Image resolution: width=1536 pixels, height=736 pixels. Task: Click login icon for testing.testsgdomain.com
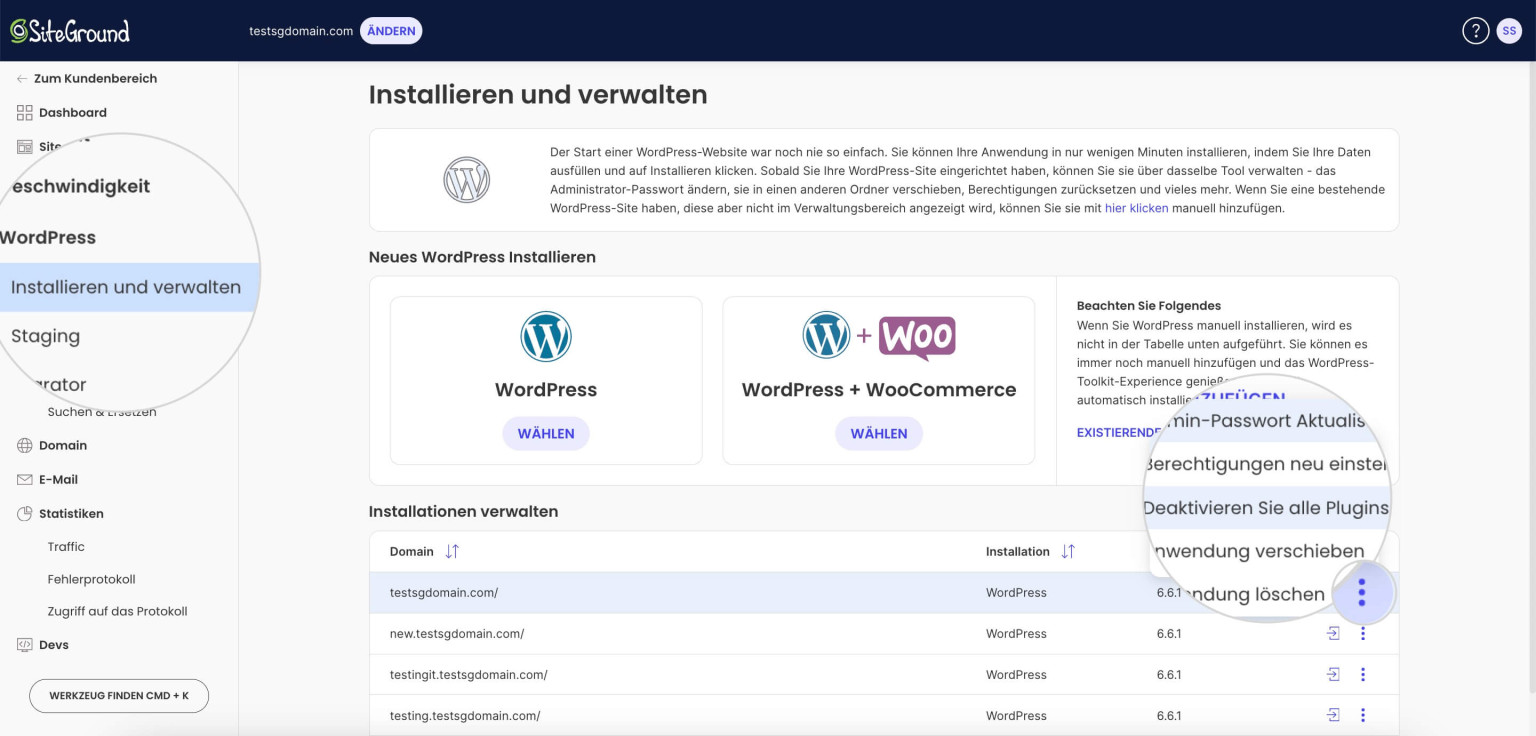[x=1333, y=716]
